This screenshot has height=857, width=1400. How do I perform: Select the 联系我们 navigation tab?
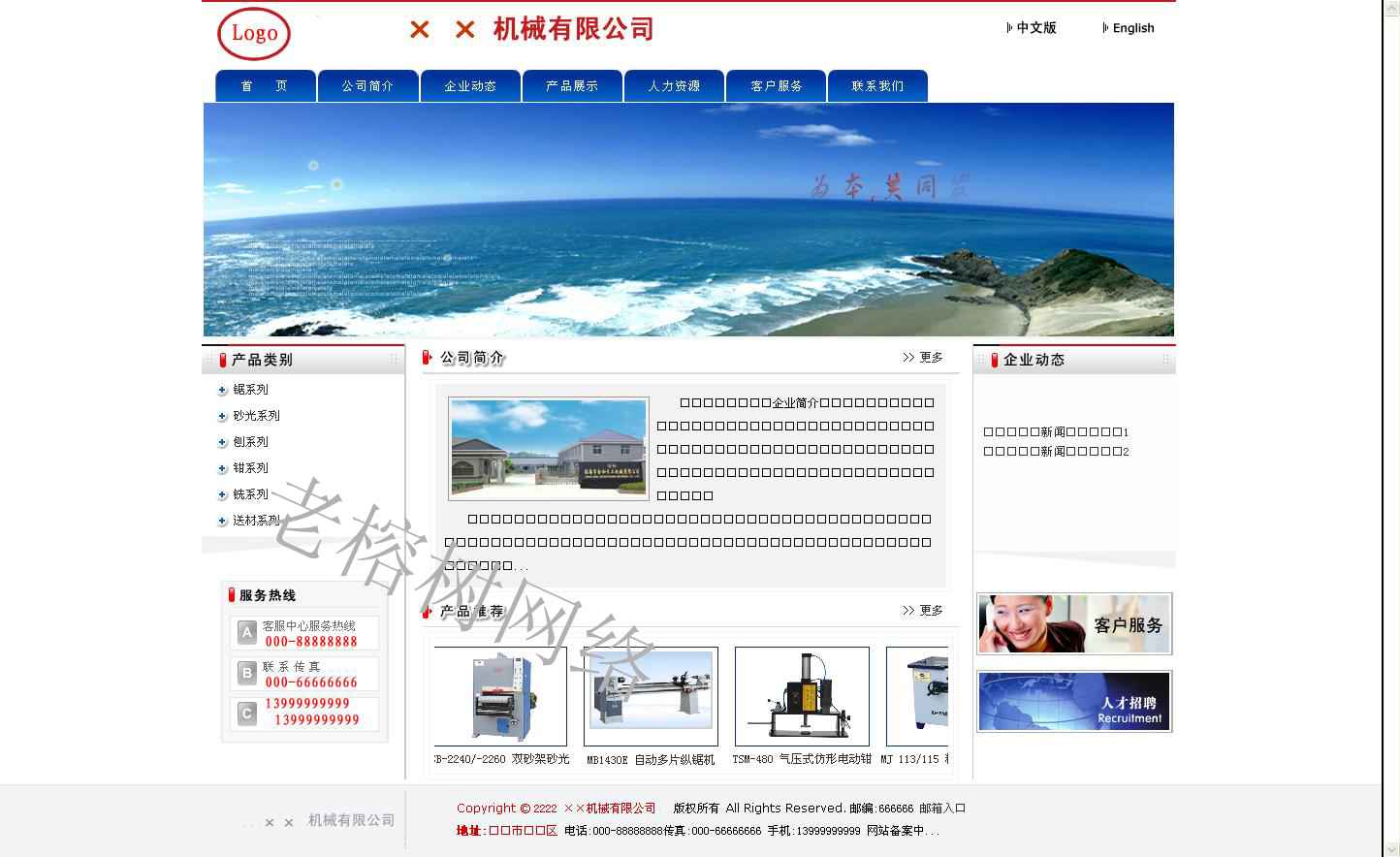(x=877, y=86)
